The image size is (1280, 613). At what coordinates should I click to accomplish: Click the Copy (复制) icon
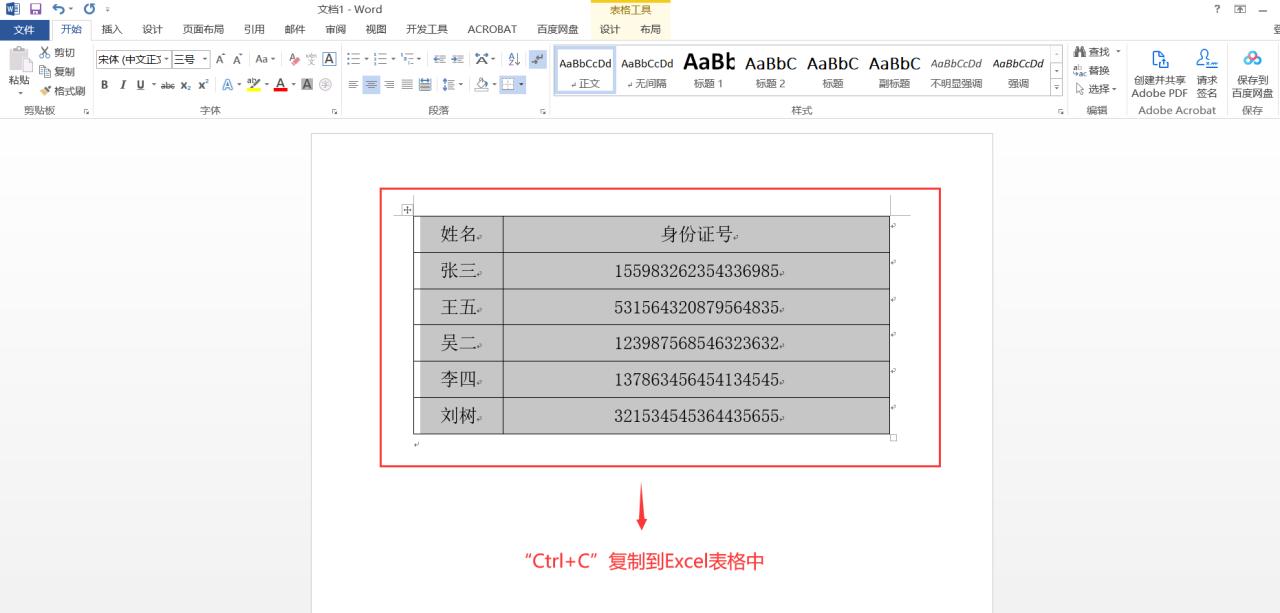45,71
